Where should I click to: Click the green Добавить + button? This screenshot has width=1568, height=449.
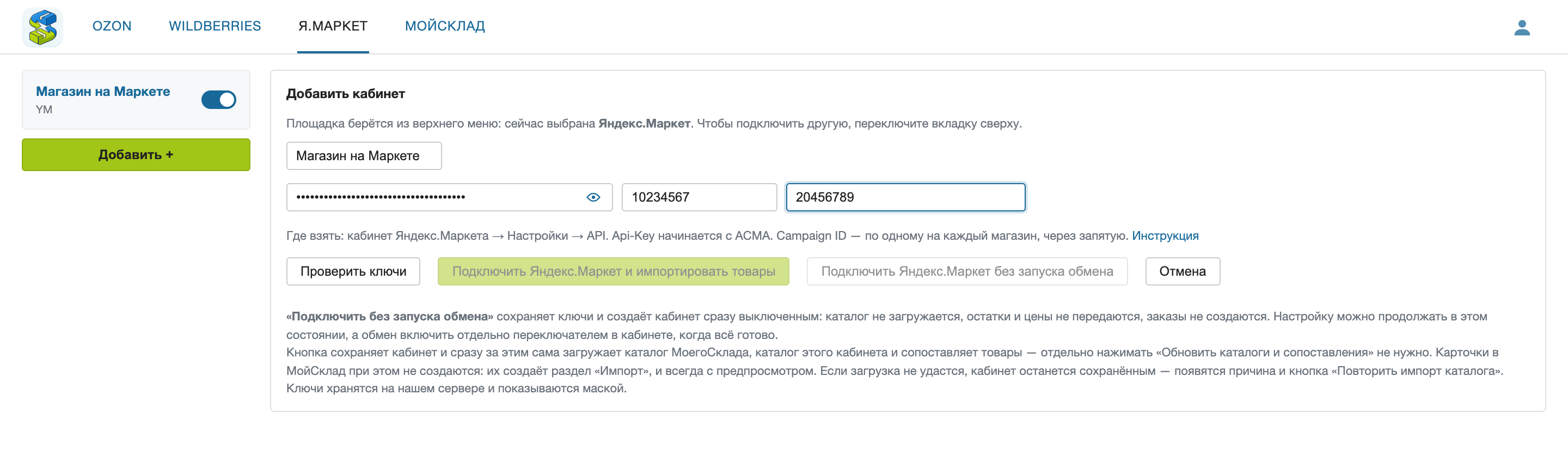pyautogui.click(x=136, y=155)
